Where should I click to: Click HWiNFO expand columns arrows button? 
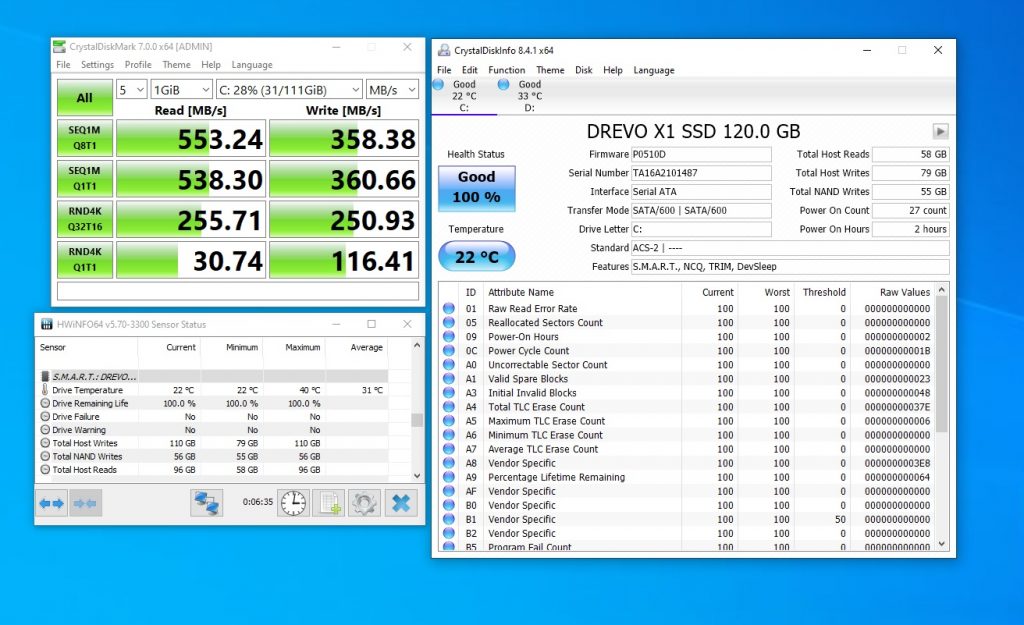[x=51, y=503]
